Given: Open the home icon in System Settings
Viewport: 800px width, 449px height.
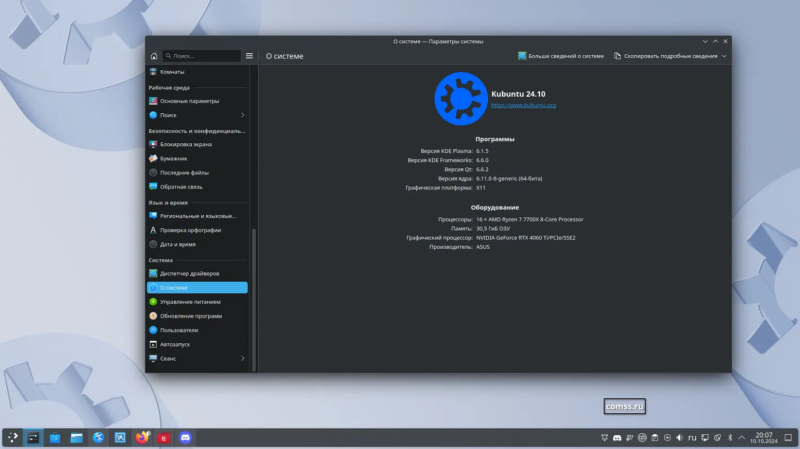Looking at the screenshot, I should [154, 56].
